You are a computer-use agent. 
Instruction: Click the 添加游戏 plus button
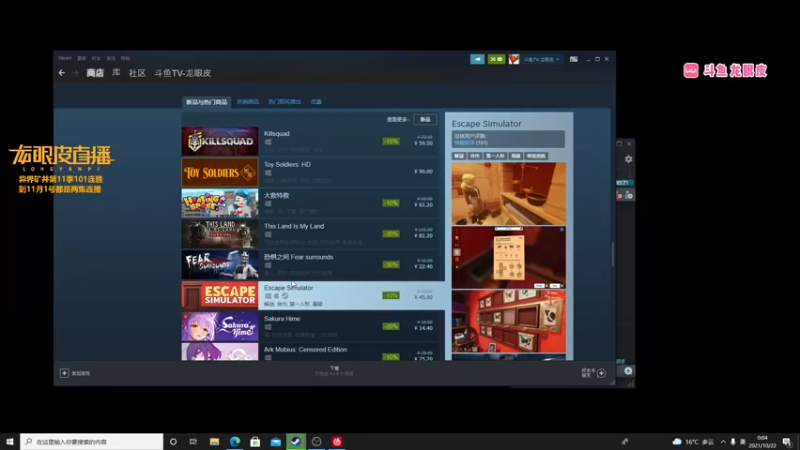point(64,373)
